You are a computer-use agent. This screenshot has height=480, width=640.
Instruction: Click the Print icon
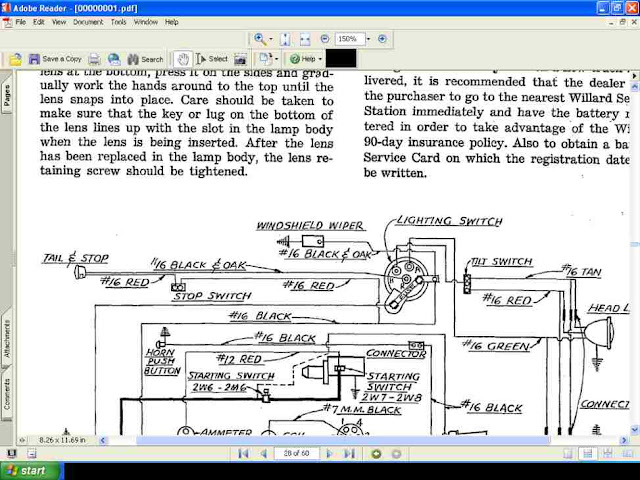click(94, 60)
